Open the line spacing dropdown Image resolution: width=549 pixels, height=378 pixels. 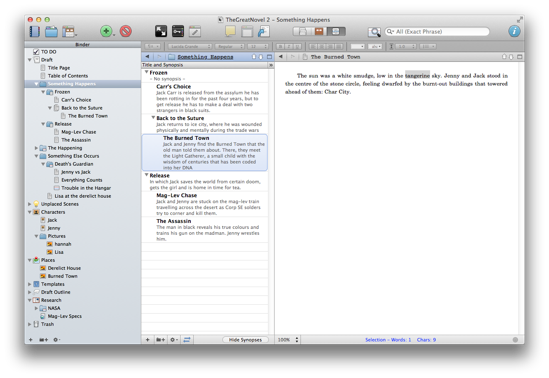(x=405, y=46)
